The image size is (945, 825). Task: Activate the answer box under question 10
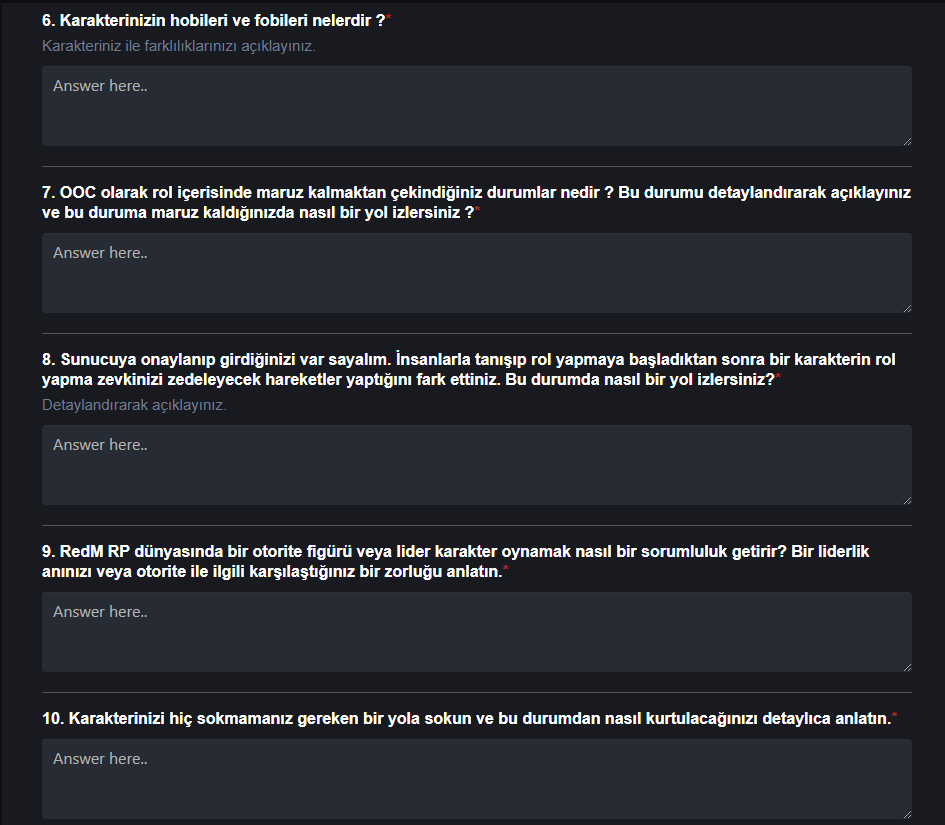coord(477,779)
